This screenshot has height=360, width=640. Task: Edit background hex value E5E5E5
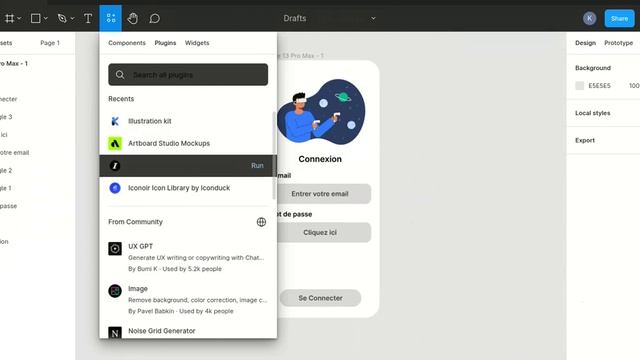(x=599, y=86)
